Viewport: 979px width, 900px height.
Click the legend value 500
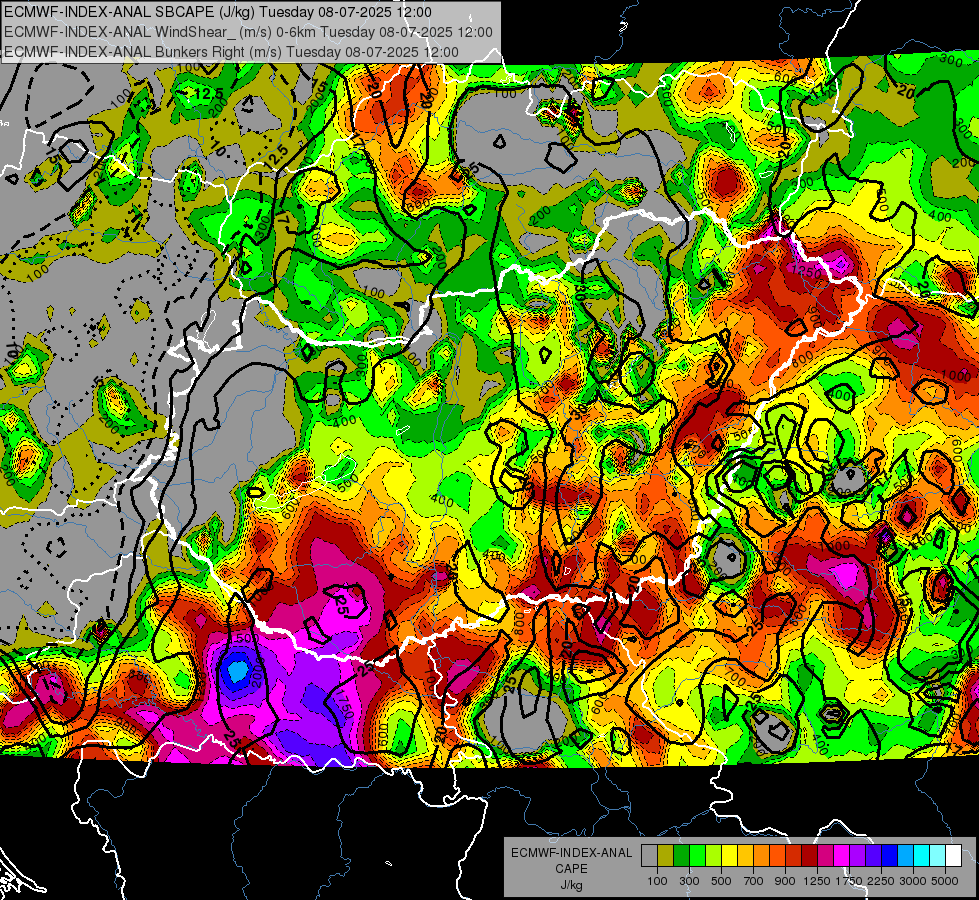[721, 881]
